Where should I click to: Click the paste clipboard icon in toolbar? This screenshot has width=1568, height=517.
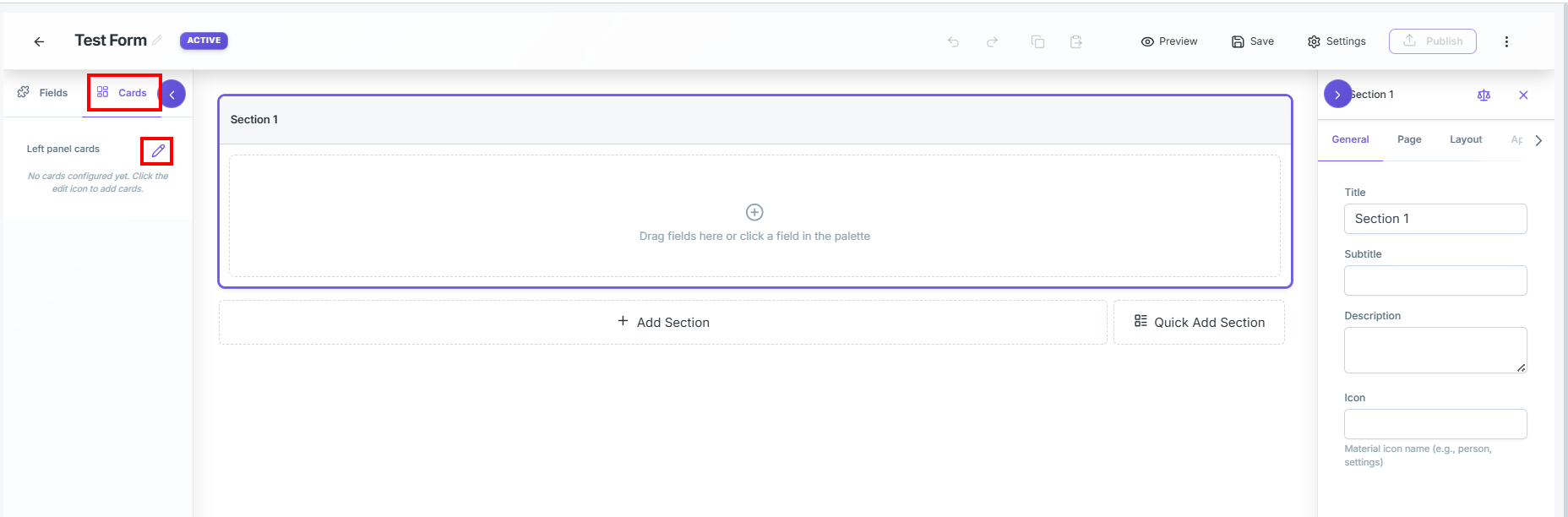(x=1076, y=41)
